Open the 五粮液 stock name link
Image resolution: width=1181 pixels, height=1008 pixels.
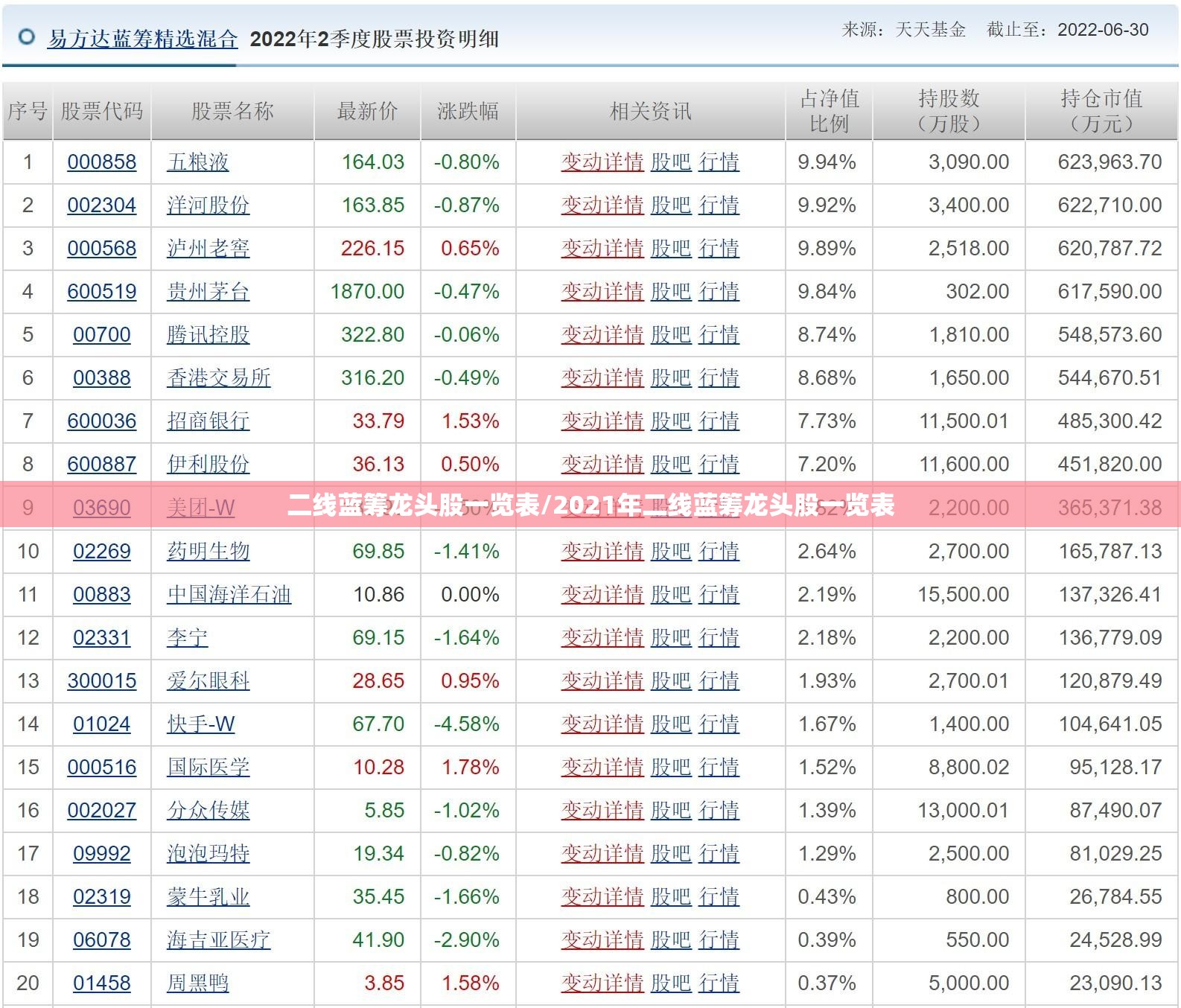[x=198, y=162]
